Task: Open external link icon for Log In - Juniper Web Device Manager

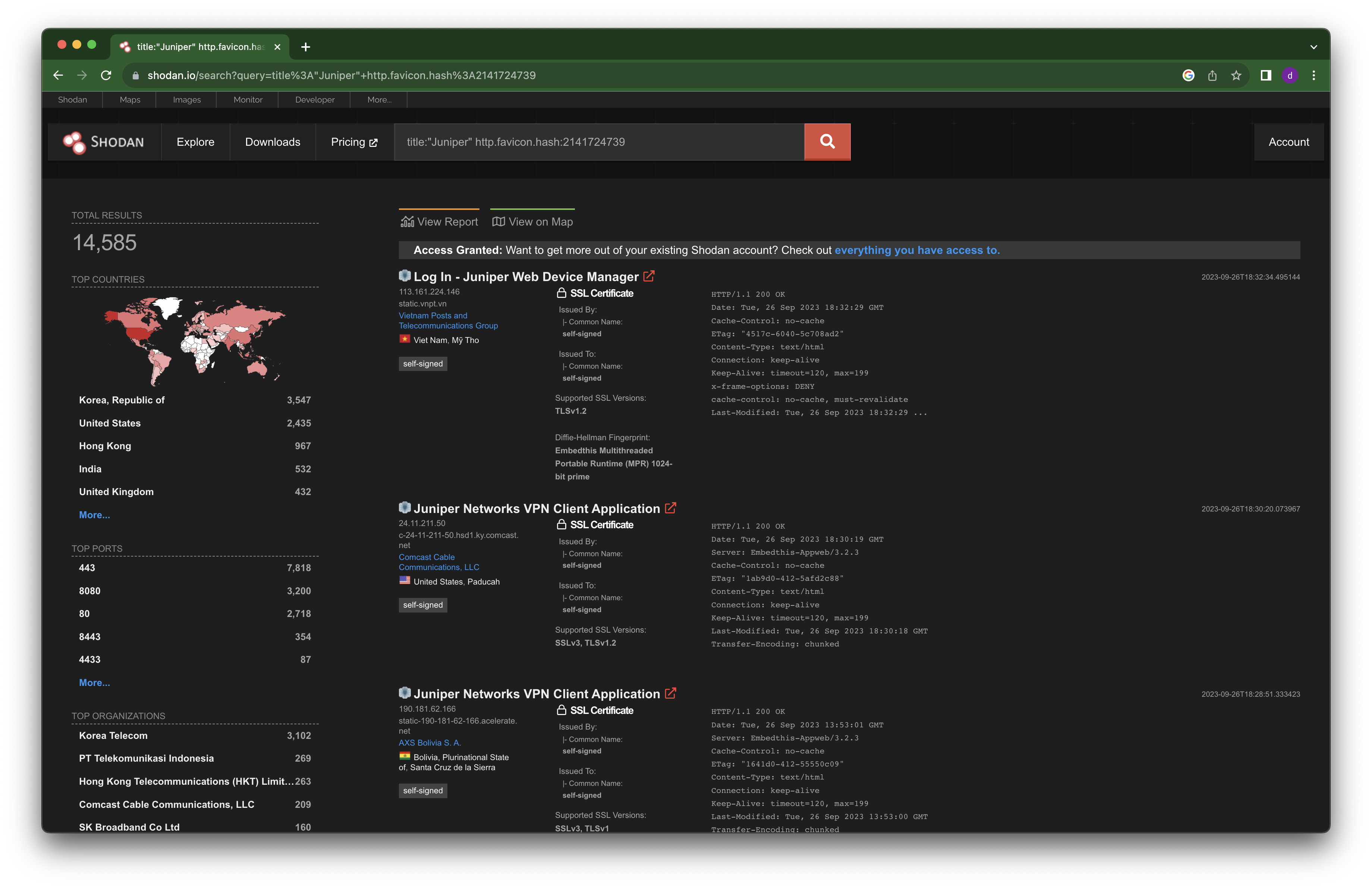Action: (x=648, y=276)
